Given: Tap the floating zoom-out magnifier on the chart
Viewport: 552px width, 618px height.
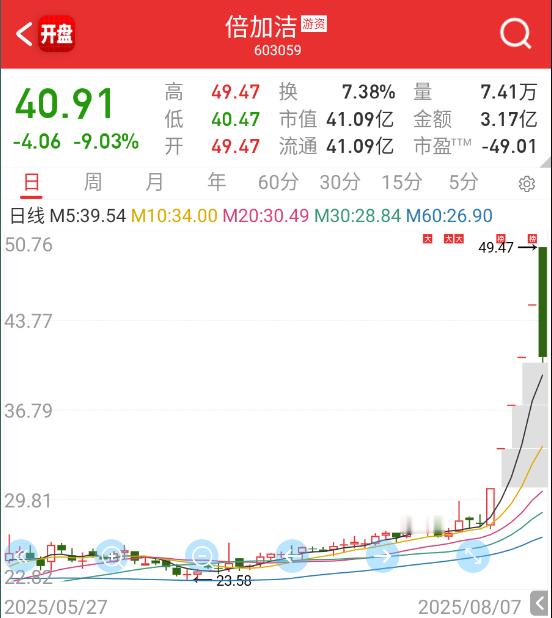Looking at the screenshot, I should tap(202, 556).
